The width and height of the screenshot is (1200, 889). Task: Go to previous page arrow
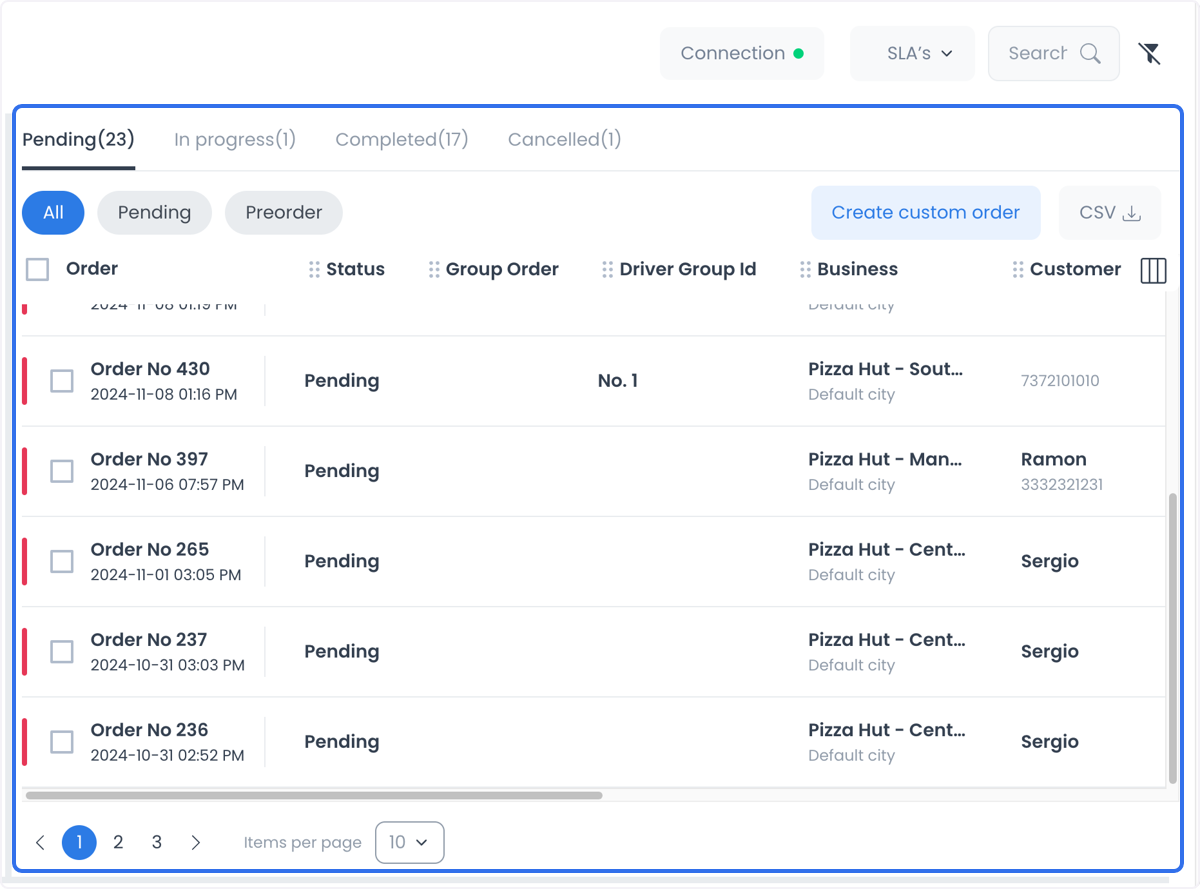click(40, 843)
